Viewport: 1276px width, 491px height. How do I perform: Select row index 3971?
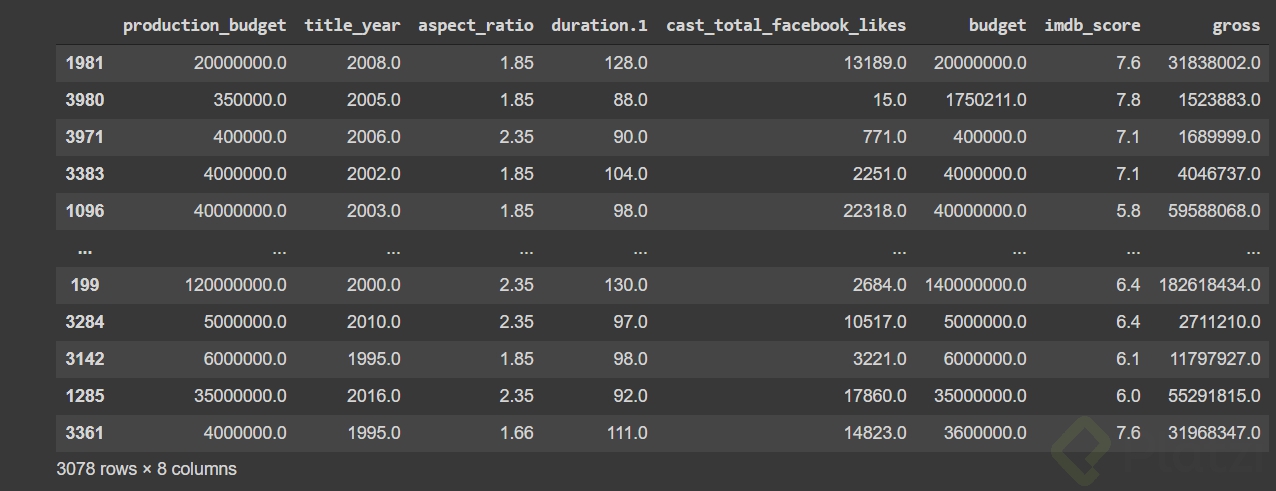click(x=85, y=137)
